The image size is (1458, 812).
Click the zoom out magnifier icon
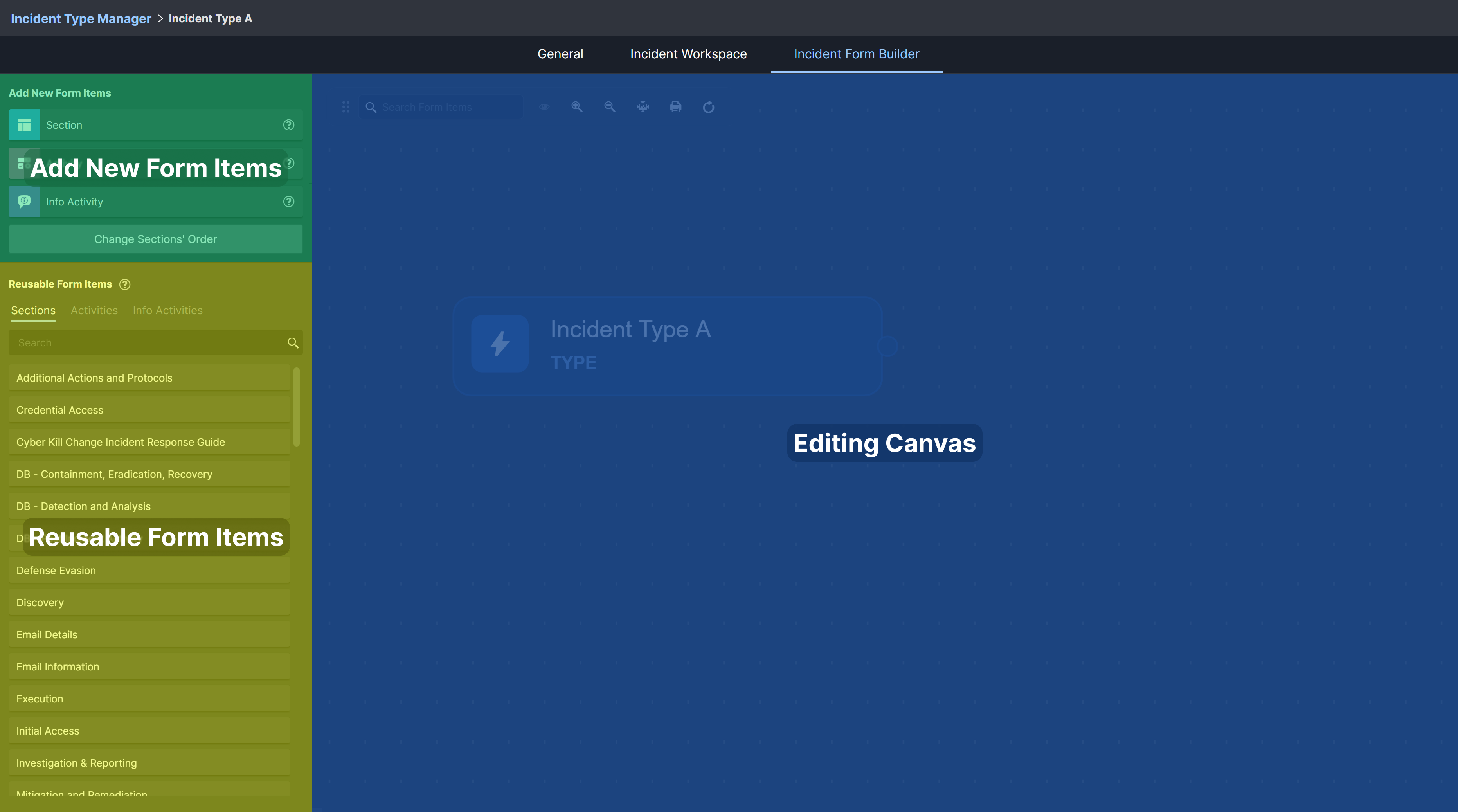[610, 107]
